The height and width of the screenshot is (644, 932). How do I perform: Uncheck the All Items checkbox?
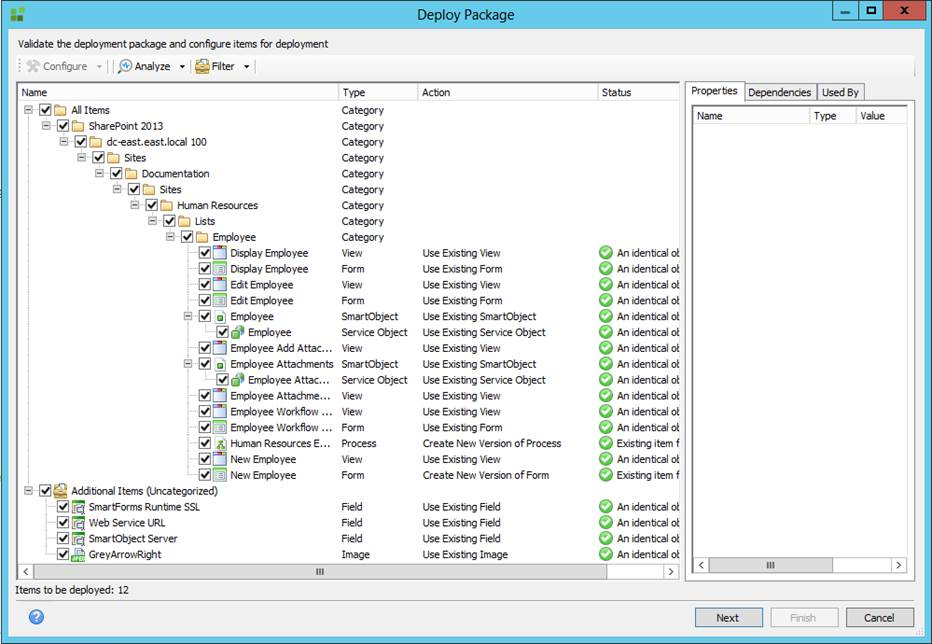(45, 110)
